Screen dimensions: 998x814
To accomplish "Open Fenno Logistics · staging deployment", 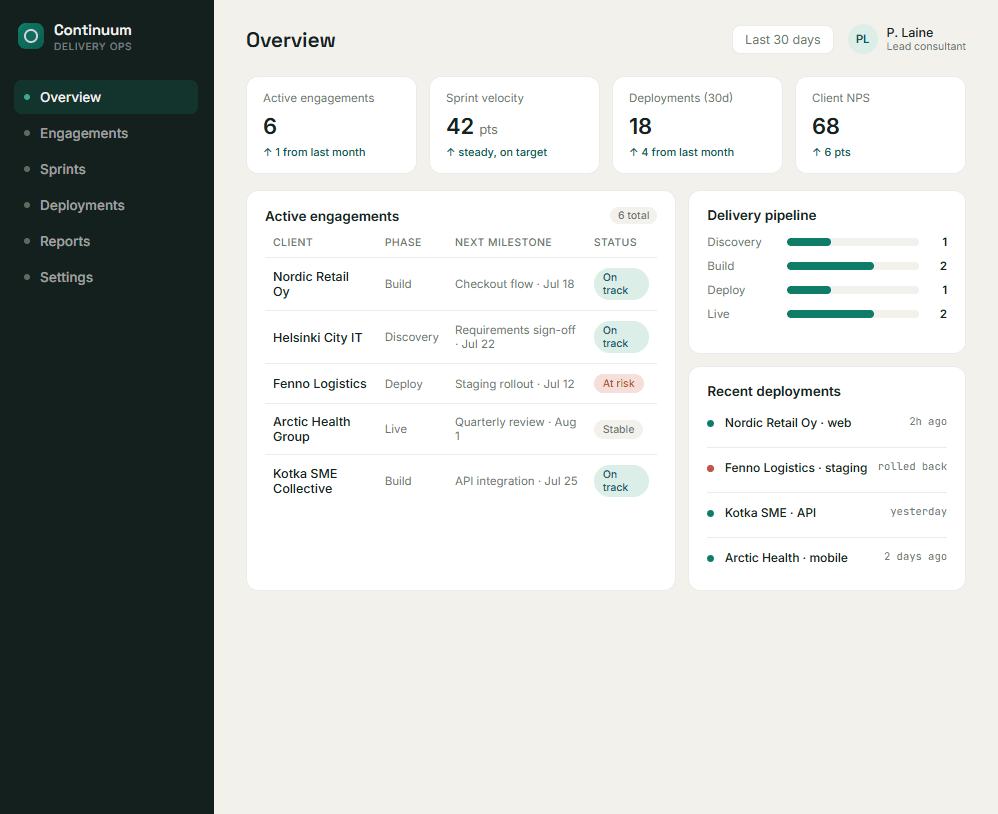I will click(x=796, y=468).
